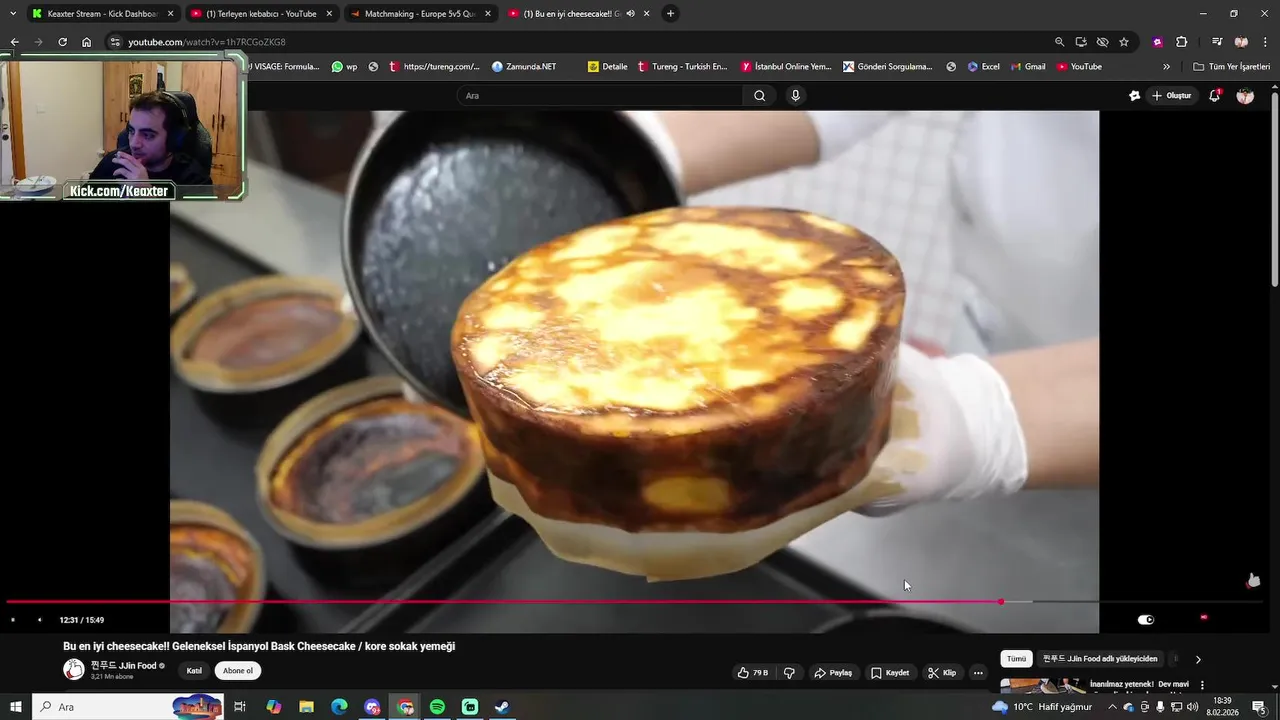Open the Zamunda.NET bookmark
The width and height of the screenshot is (1280, 720).
[524, 67]
